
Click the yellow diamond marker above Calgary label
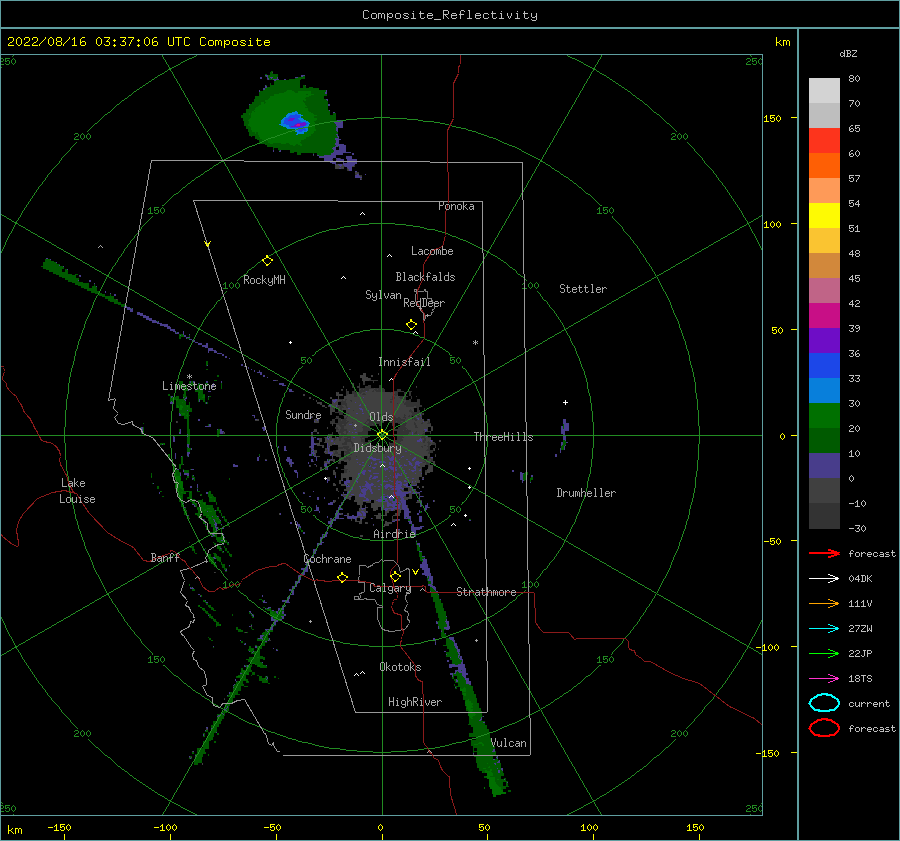pos(395,576)
